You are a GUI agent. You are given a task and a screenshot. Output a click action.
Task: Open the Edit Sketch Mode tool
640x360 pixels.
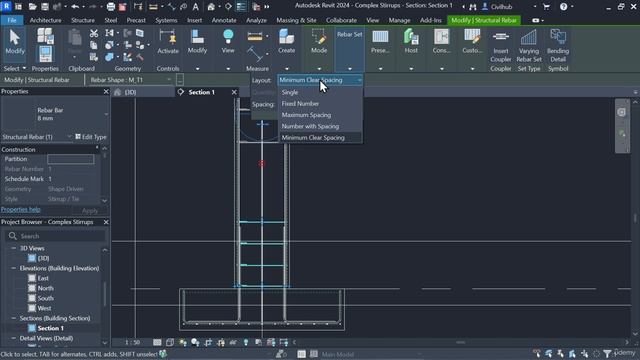[x=319, y=42]
